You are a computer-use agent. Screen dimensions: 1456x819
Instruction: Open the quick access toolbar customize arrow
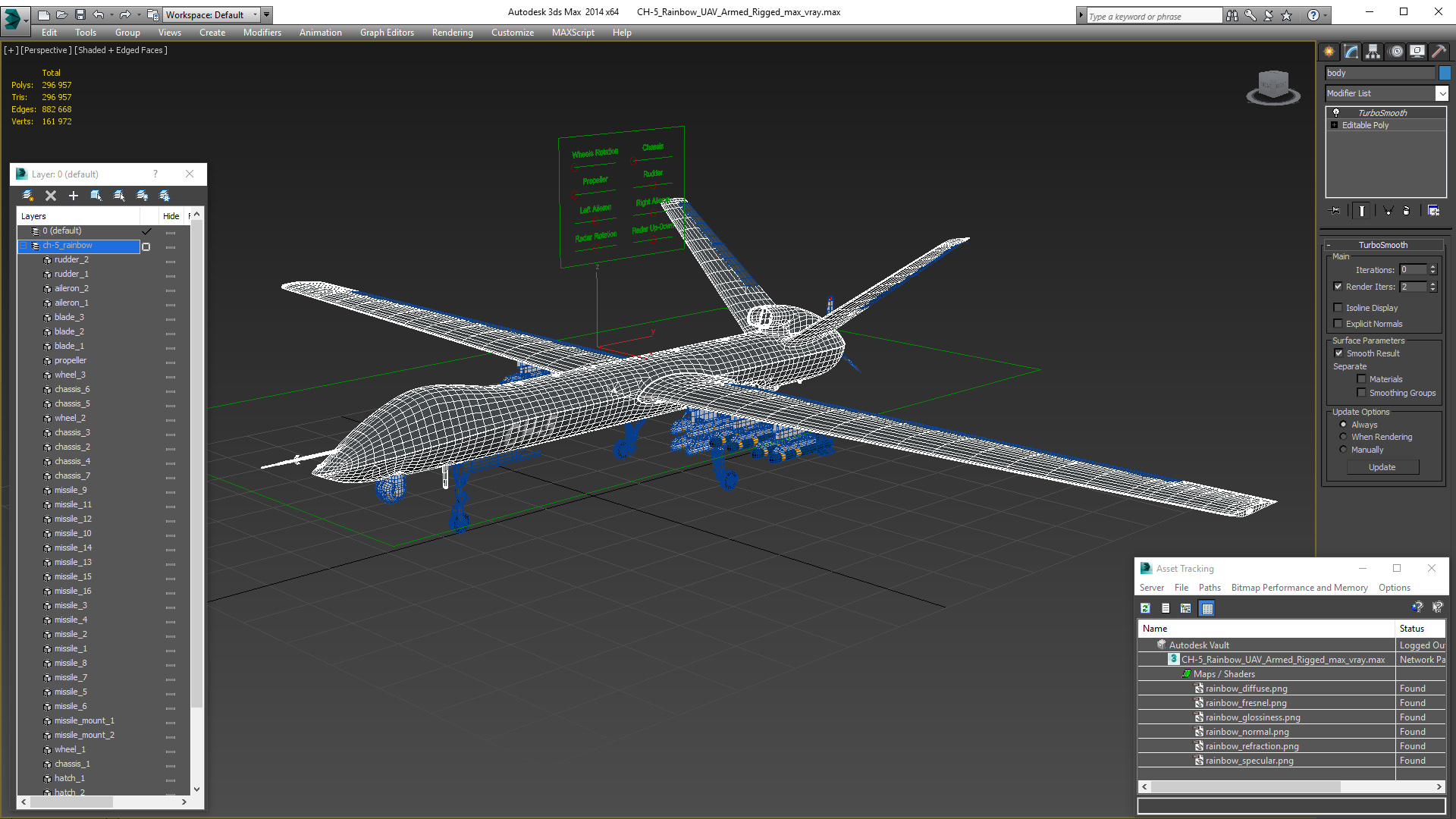[267, 14]
